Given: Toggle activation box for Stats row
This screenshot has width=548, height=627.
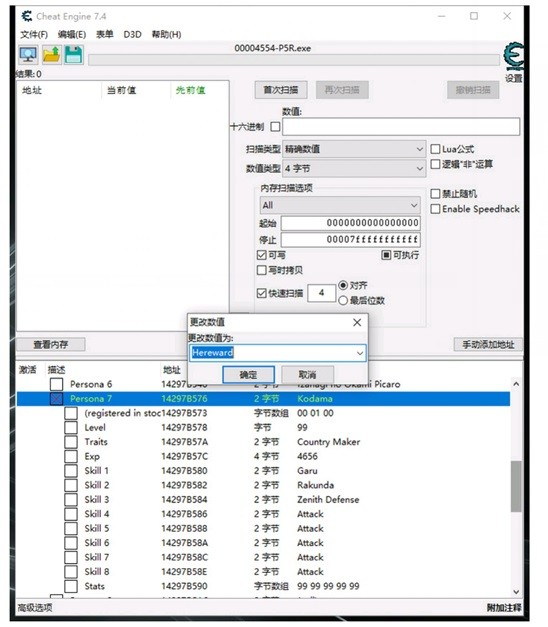Looking at the screenshot, I should (x=71, y=586).
